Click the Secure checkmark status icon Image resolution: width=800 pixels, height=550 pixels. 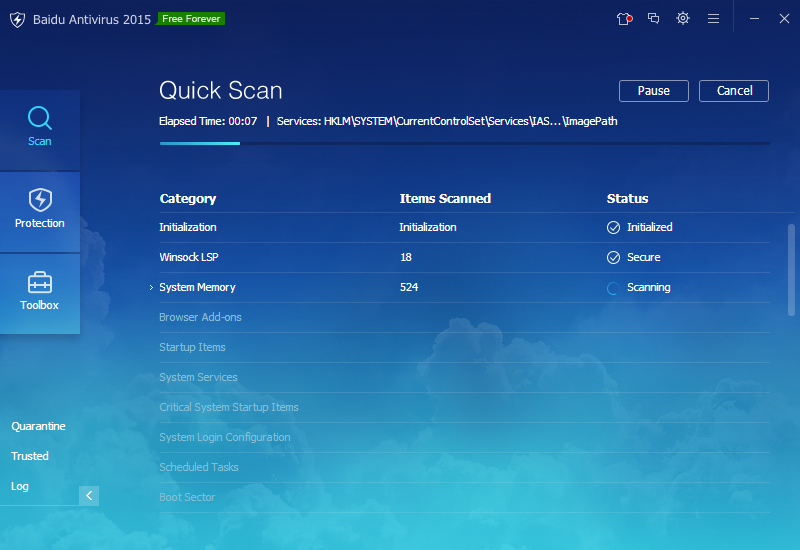(x=613, y=258)
